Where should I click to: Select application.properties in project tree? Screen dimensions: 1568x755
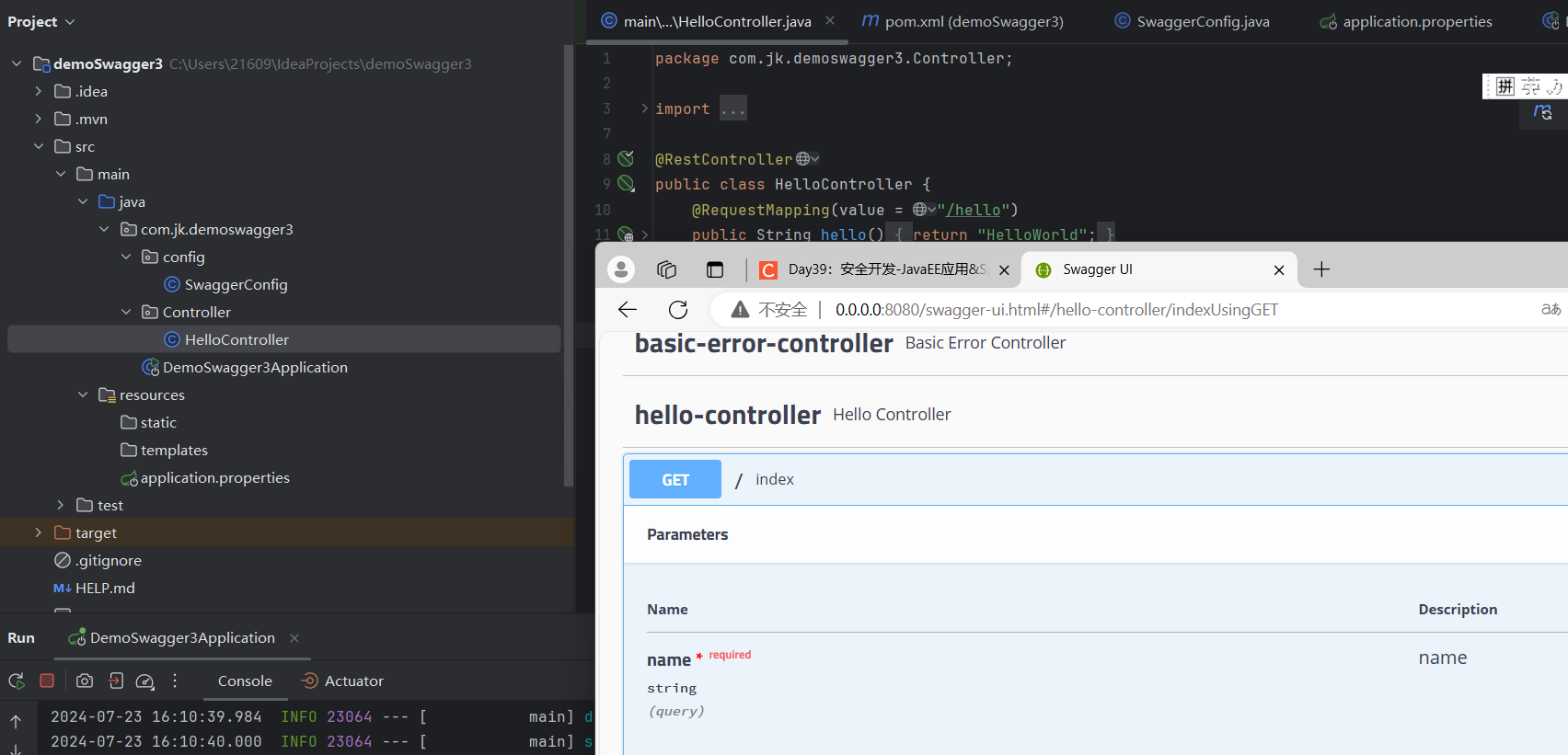coord(205,477)
